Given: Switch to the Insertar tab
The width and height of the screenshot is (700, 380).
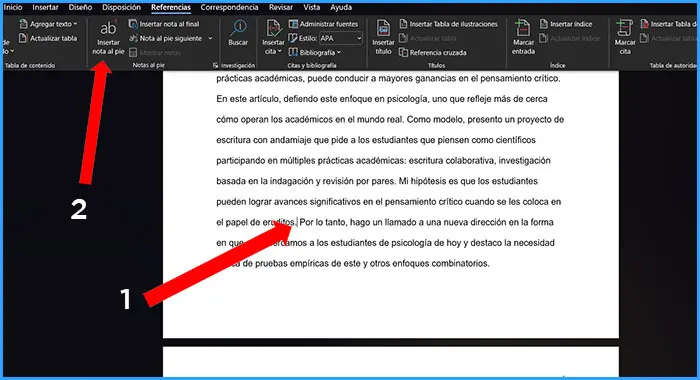Looking at the screenshot, I should tap(45, 8).
